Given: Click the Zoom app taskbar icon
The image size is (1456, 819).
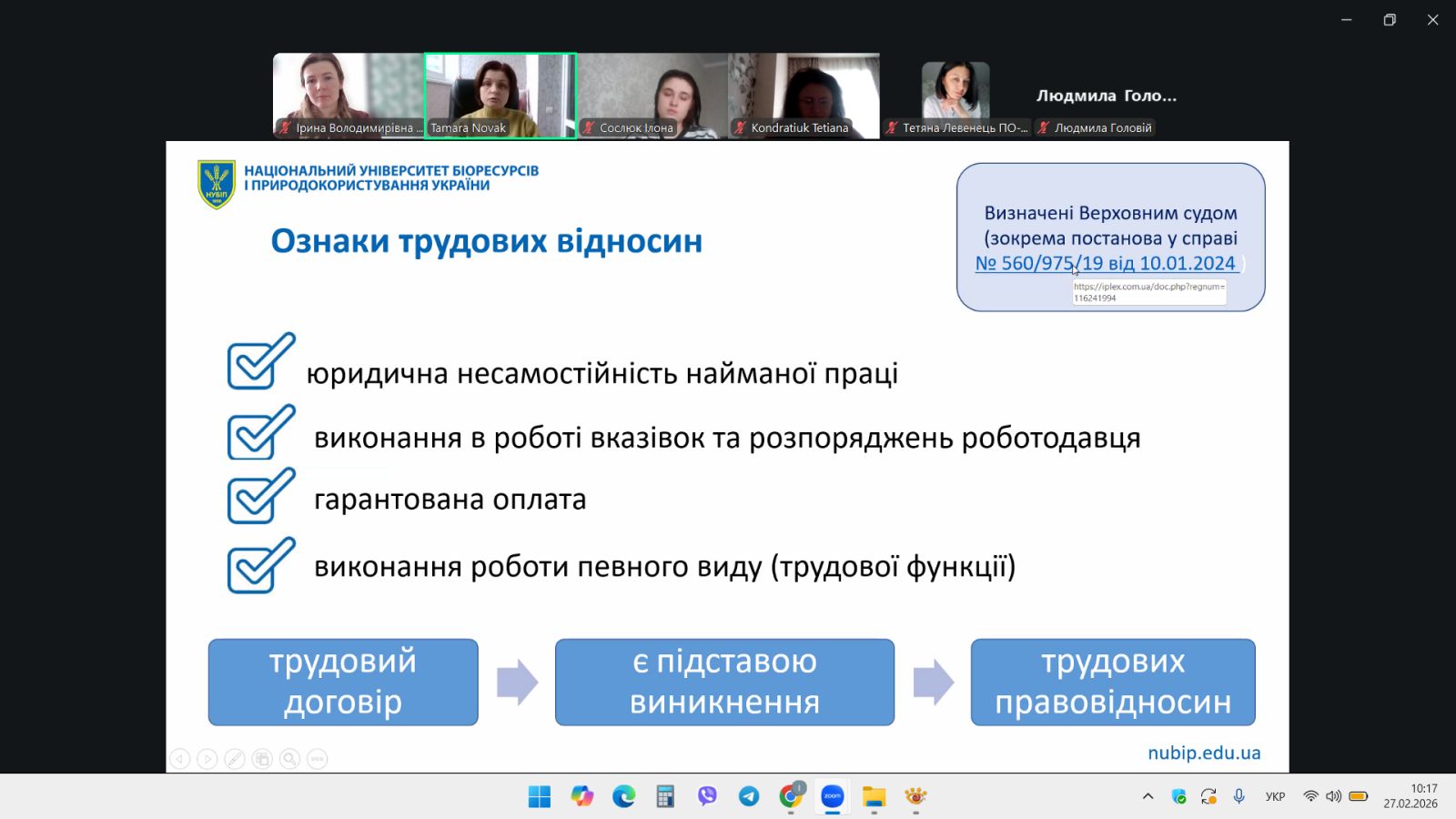Looking at the screenshot, I should pyautogui.click(x=833, y=796).
